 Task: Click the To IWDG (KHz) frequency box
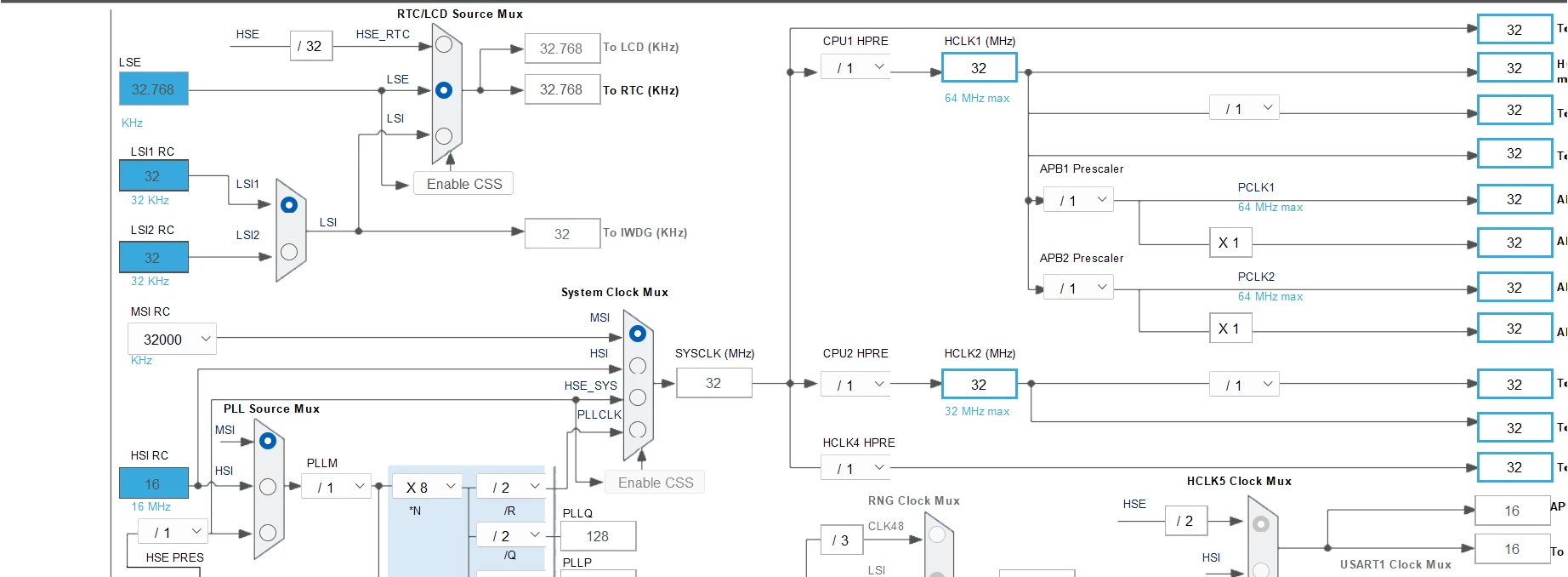coord(562,233)
